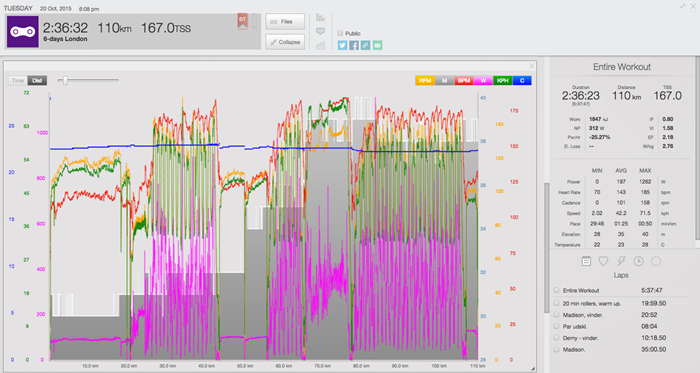Tick the Derny - vinder. lap checkbox
The height and width of the screenshot is (373, 700).
[x=556, y=338]
